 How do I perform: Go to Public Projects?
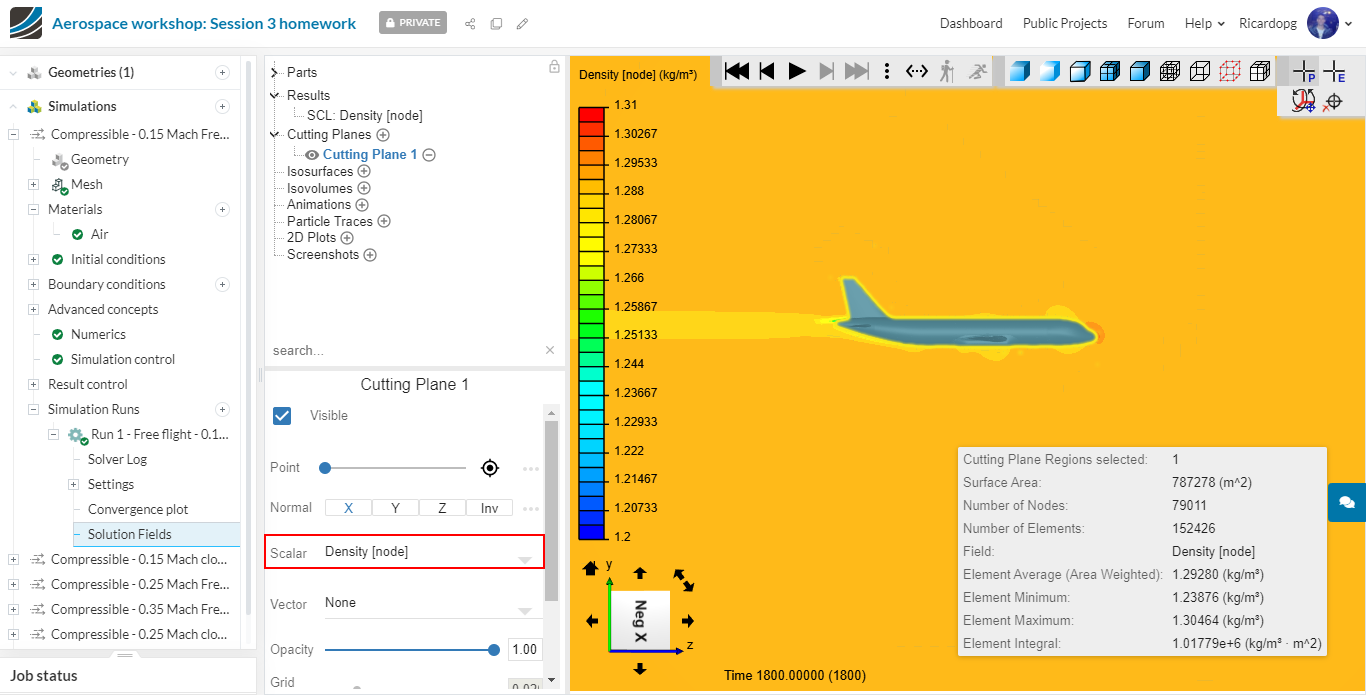(x=1064, y=23)
